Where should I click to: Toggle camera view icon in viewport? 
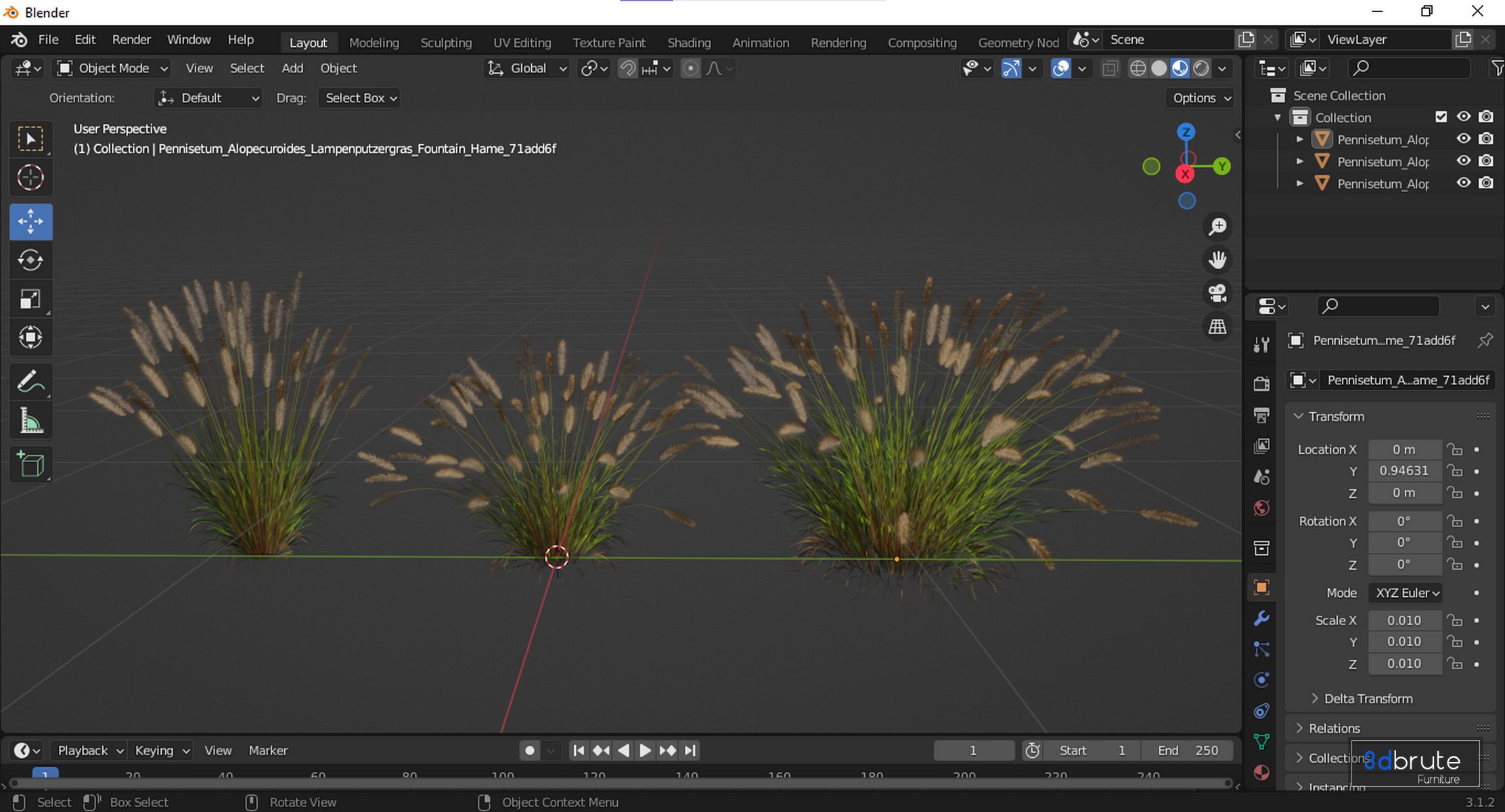[x=1217, y=294]
